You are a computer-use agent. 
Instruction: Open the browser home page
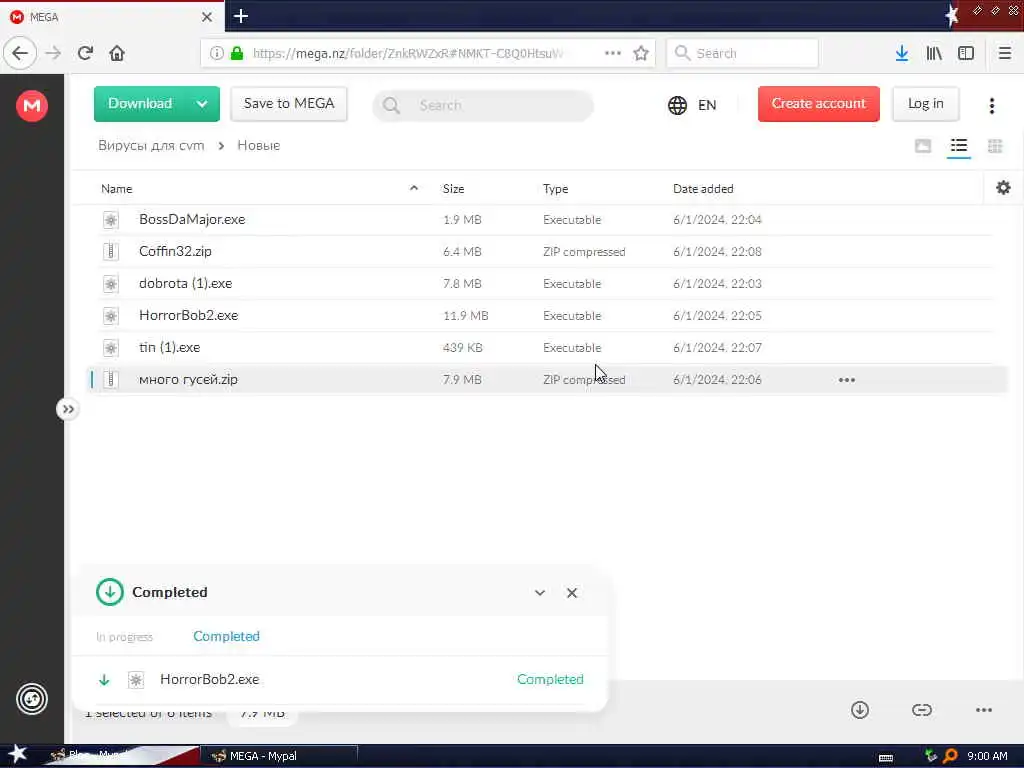click(x=117, y=53)
